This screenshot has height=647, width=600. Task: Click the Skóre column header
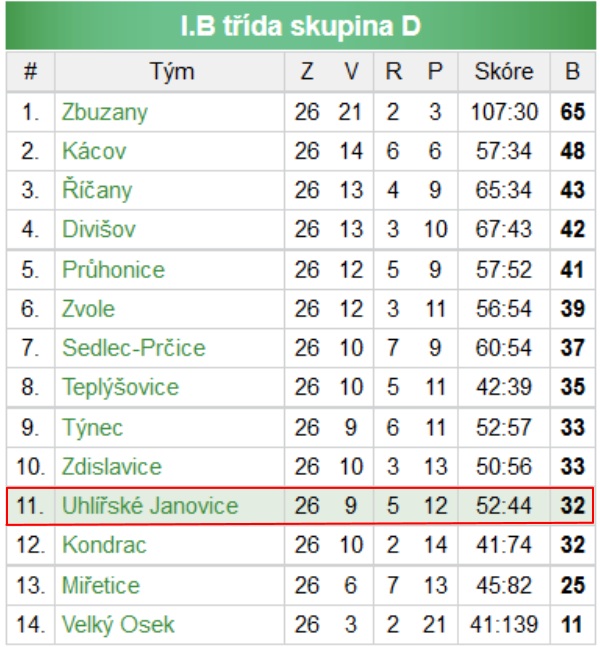click(x=504, y=72)
